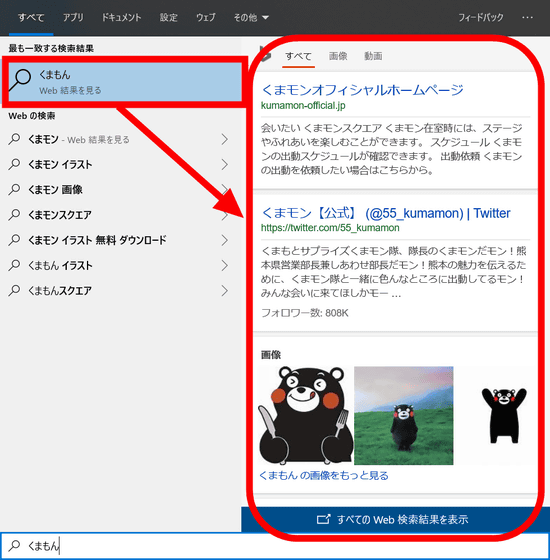Open the kumamon-official.jp URL
Viewport: 550px width, 560px height.
point(303,106)
